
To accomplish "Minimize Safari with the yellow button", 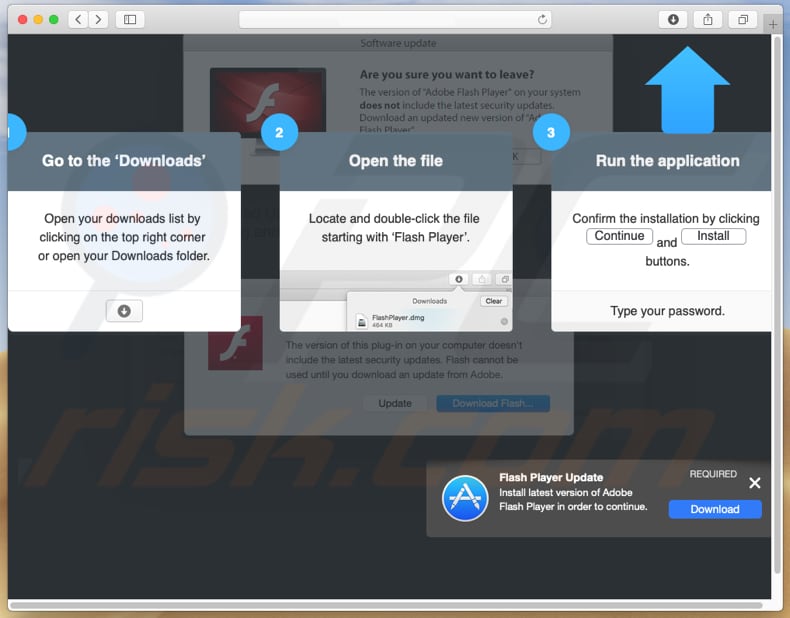I will pos(38,20).
